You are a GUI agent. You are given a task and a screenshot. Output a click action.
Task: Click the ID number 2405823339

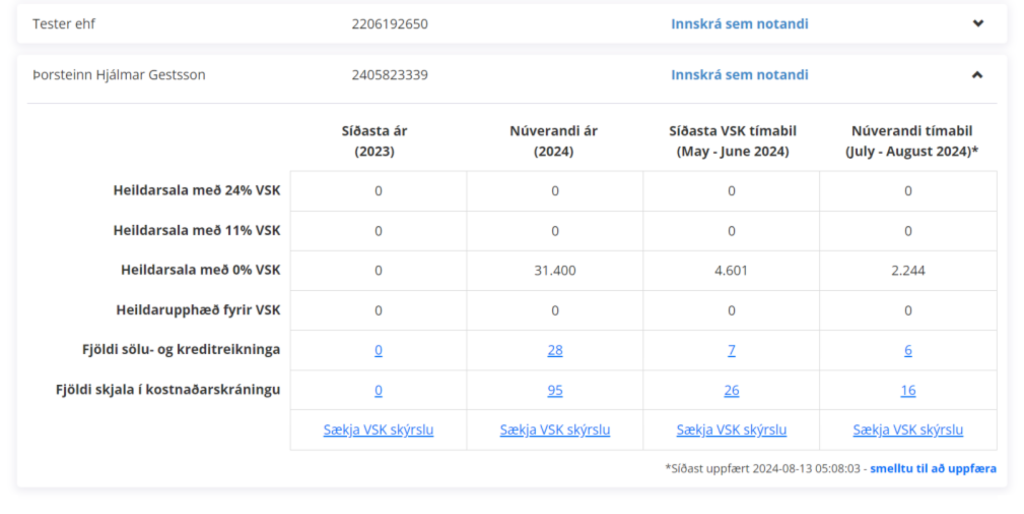click(389, 75)
